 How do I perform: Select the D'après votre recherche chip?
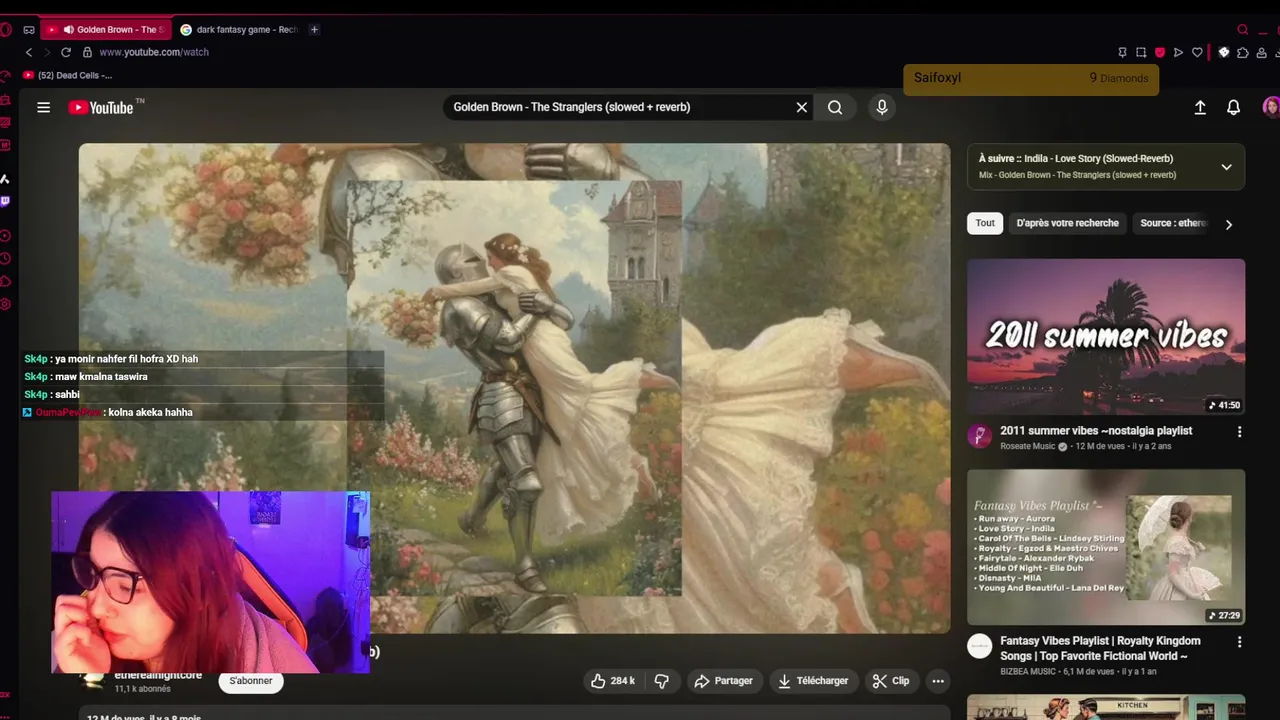(x=1067, y=223)
